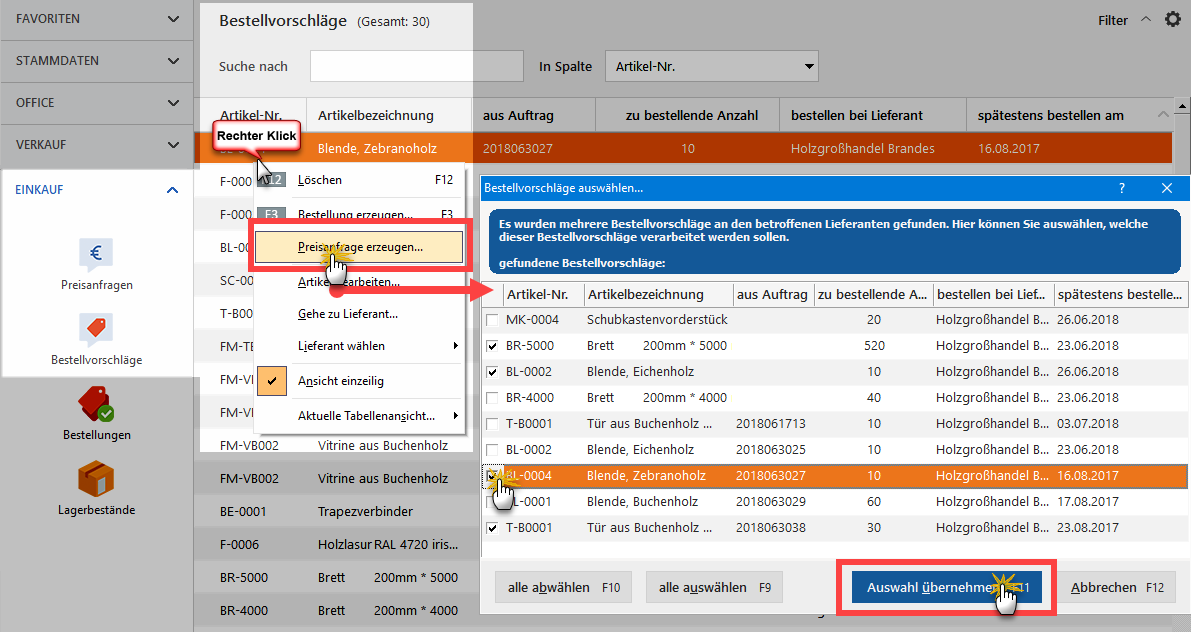Click alle auswählen F9 button
The height and width of the screenshot is (632, 1191).
(715, 587)
